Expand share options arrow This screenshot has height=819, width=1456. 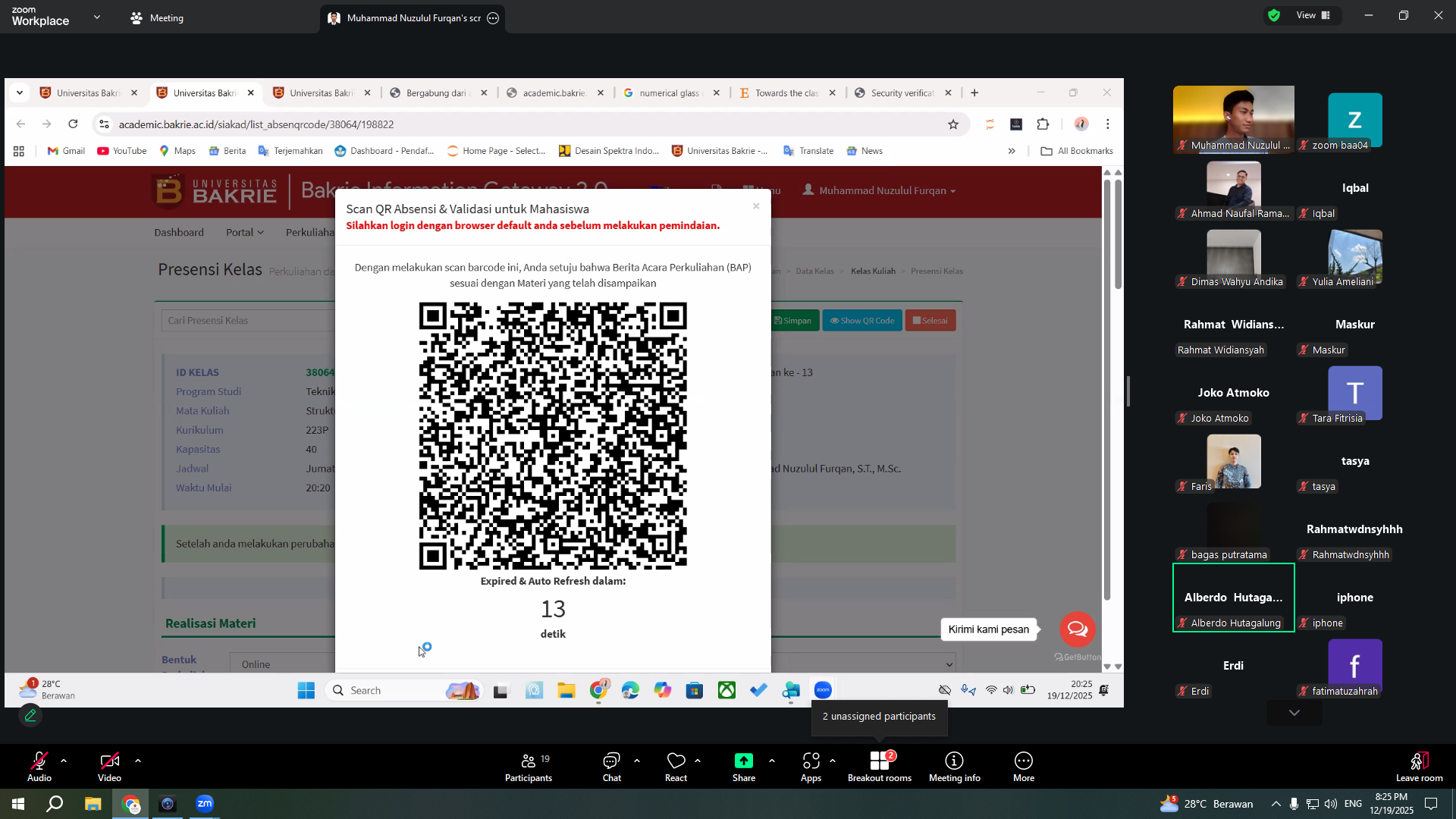click(x=772, y=760)
